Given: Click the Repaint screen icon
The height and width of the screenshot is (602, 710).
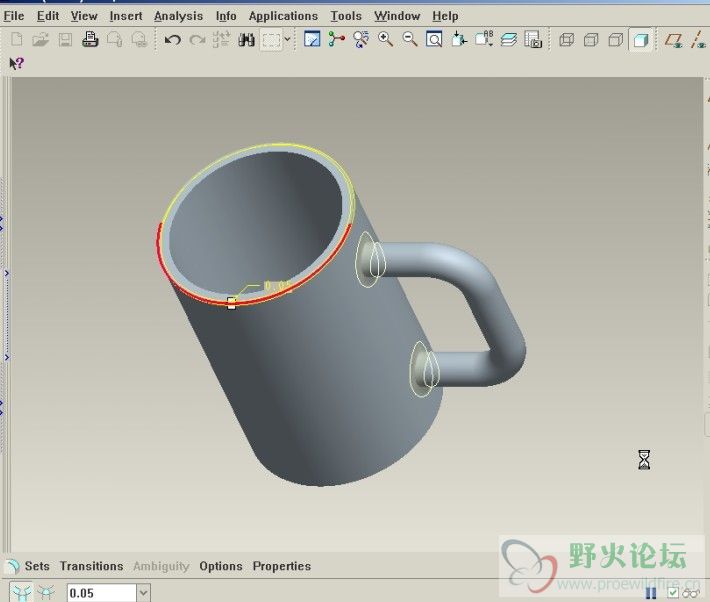Looking at the screenshot, I should coord(312,39).
